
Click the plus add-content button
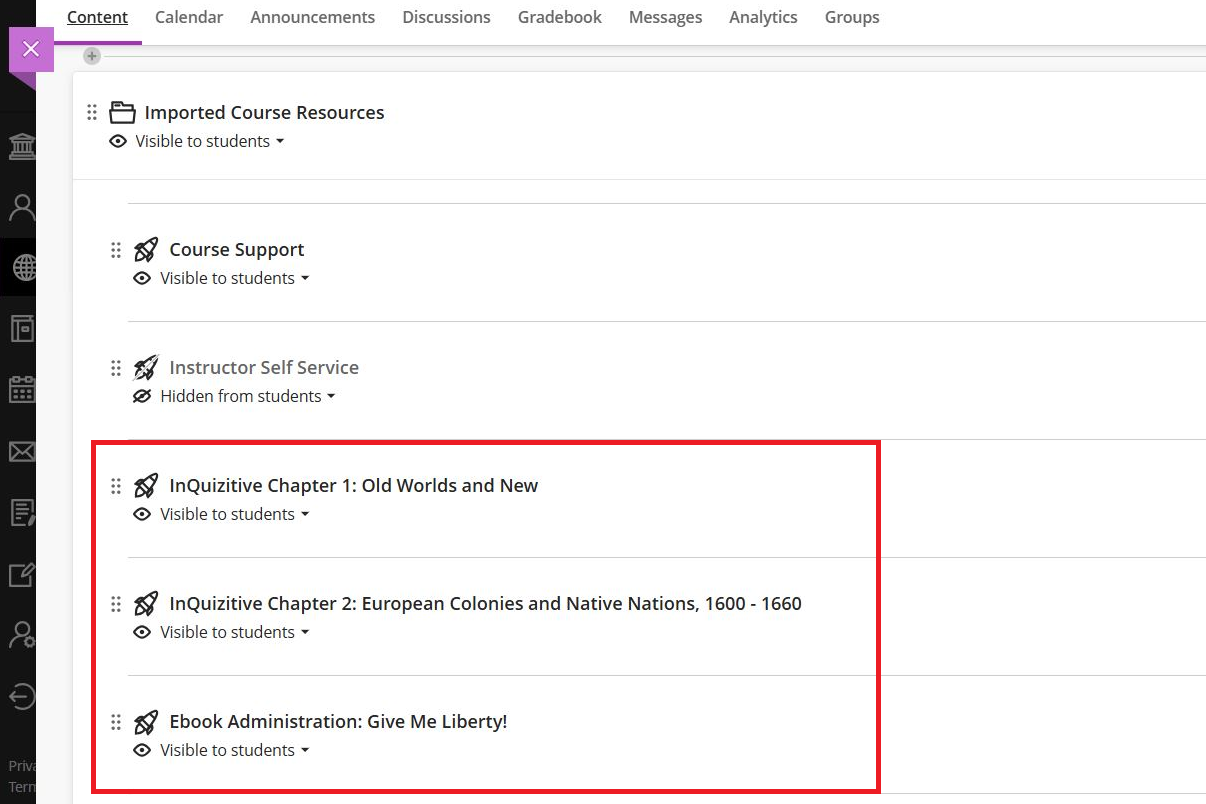92,56
